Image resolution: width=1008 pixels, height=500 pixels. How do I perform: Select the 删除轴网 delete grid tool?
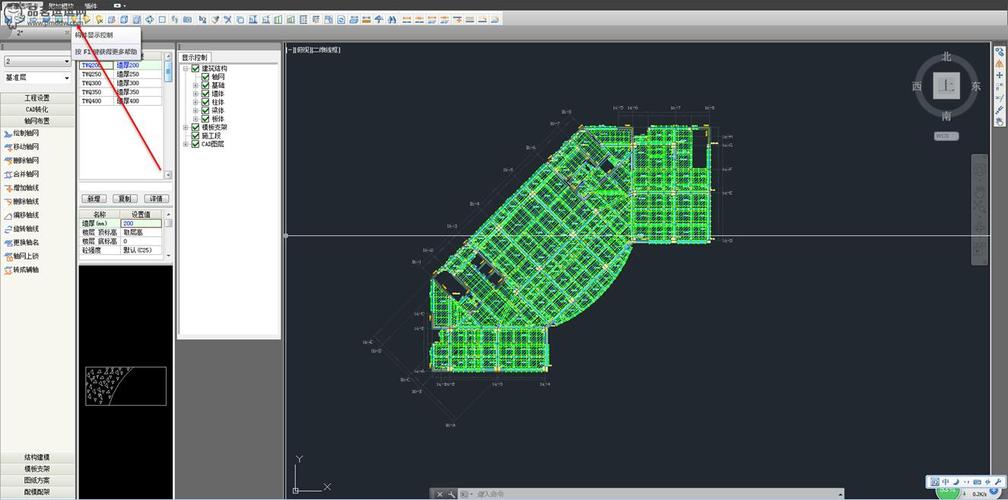pos(22,160)
